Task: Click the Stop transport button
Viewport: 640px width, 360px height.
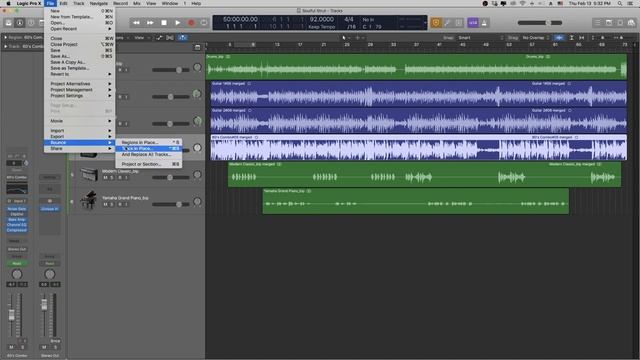Action: tap(164, 23)
